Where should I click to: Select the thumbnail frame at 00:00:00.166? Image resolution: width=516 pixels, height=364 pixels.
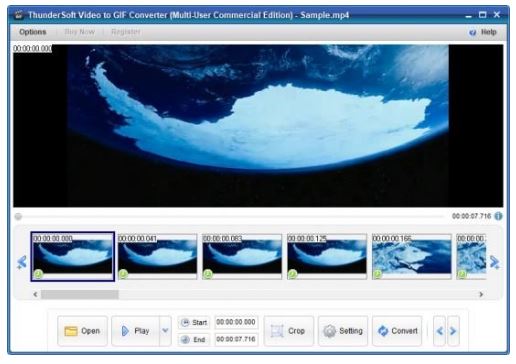412,256
